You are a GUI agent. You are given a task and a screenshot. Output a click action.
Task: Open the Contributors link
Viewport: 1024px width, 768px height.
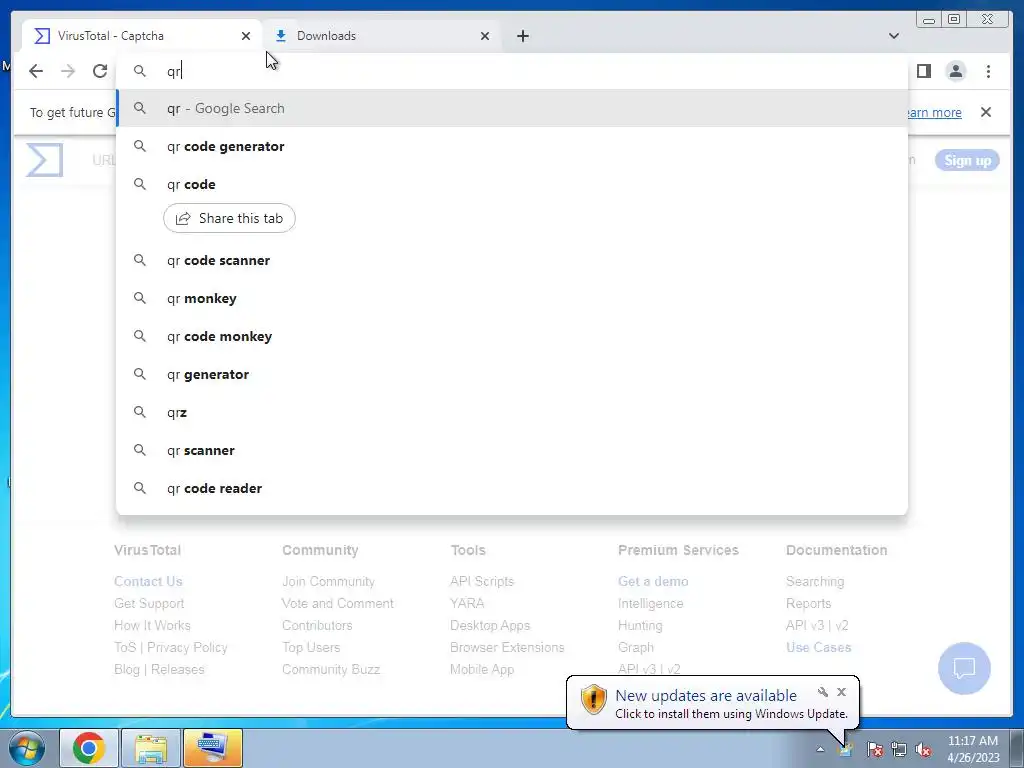(317, 625)
